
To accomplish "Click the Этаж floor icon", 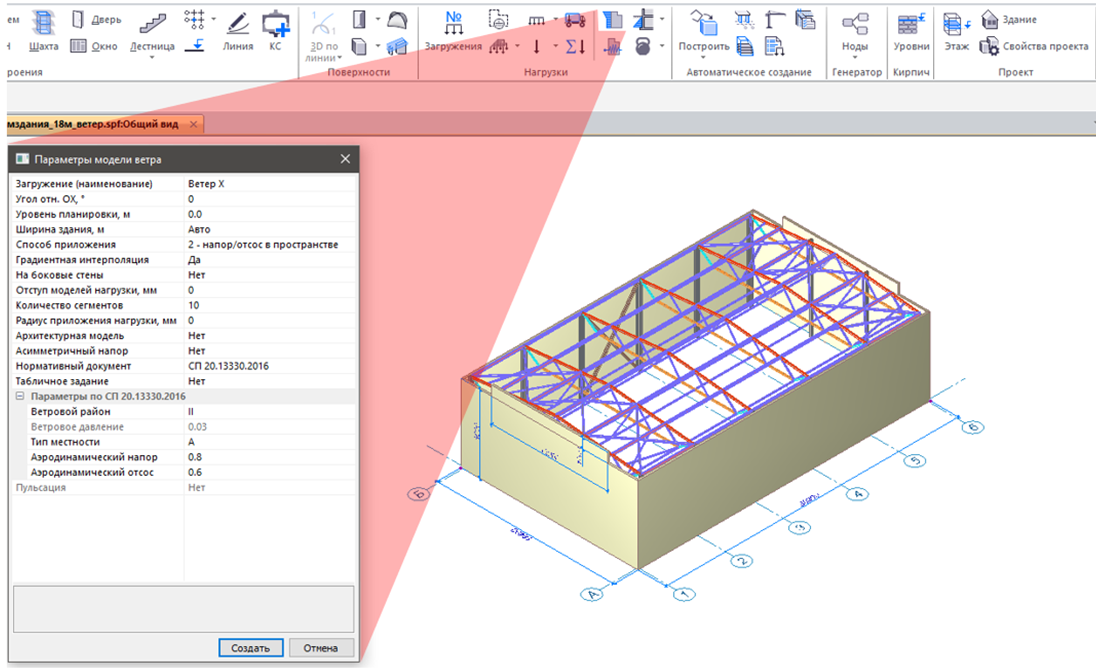I will (956, 23).
